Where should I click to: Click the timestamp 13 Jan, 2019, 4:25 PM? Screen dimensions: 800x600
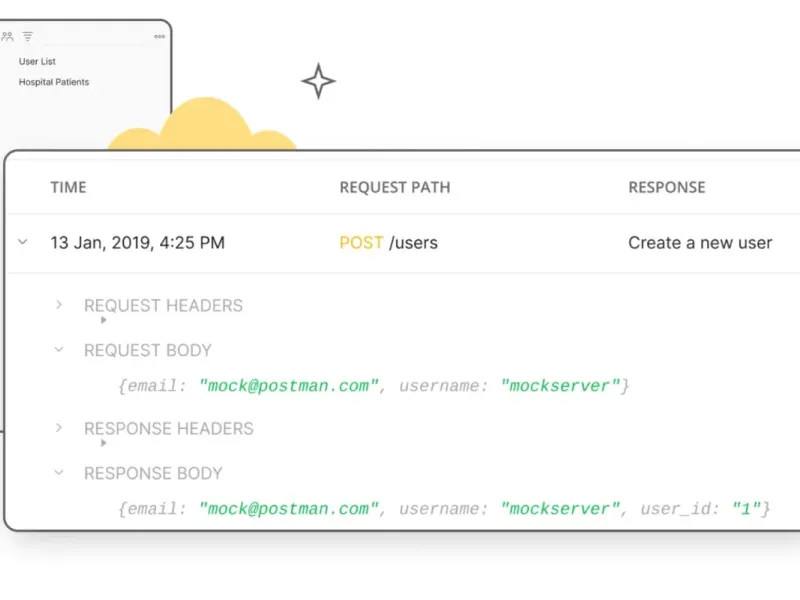pyautogui.click(x=138, y=242)
